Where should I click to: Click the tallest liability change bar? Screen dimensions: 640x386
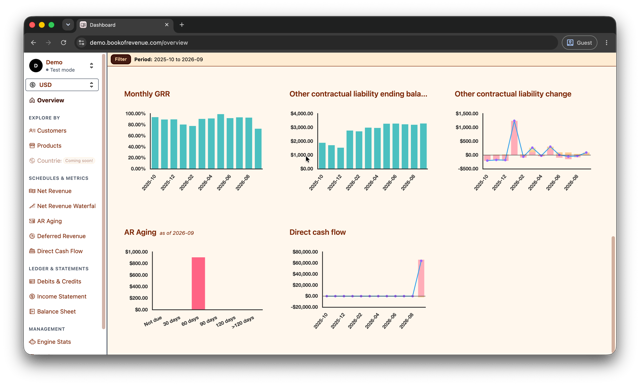(x=514, y=138)
